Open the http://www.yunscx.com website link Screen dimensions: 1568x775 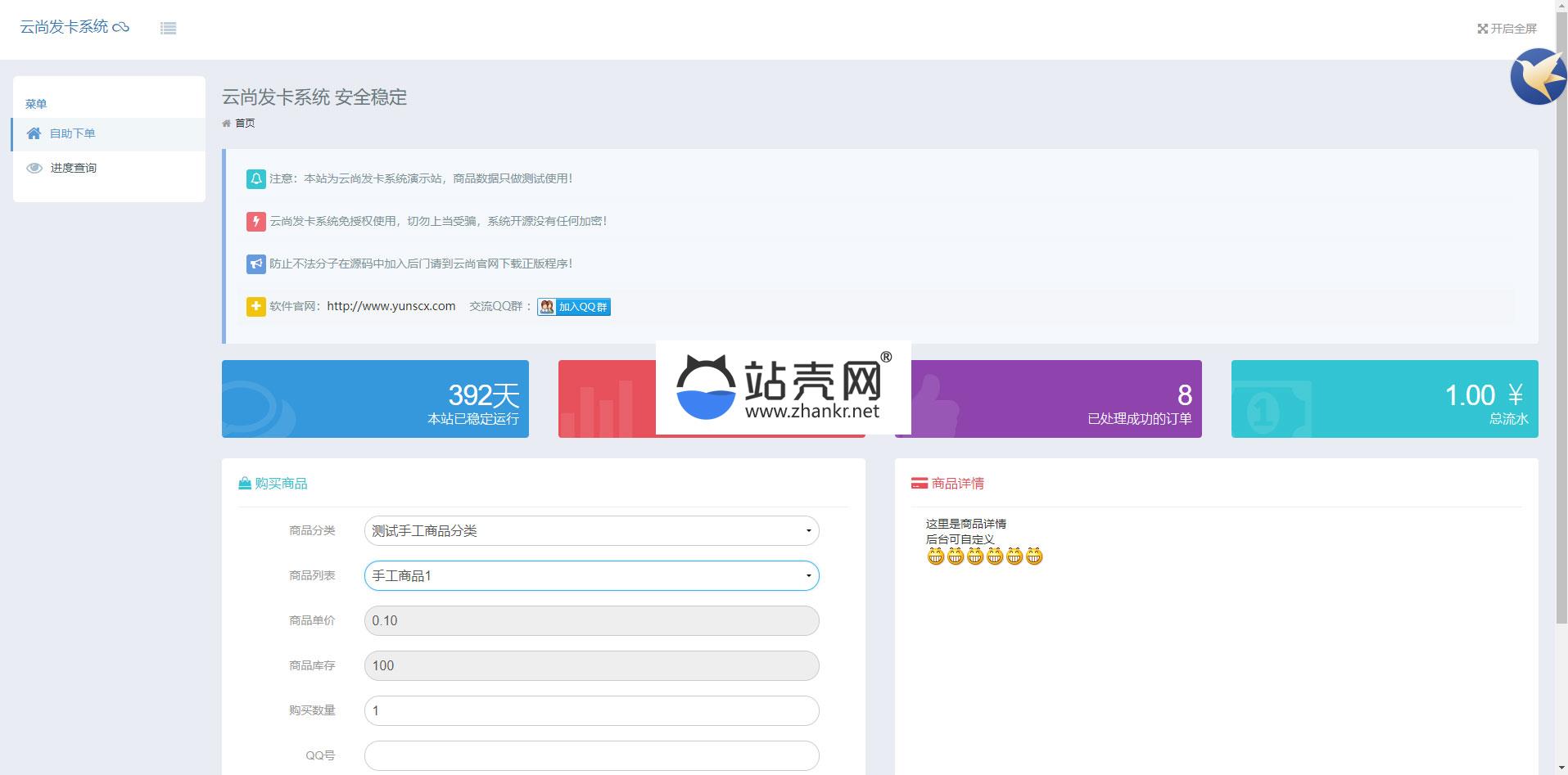click(391, 306)
